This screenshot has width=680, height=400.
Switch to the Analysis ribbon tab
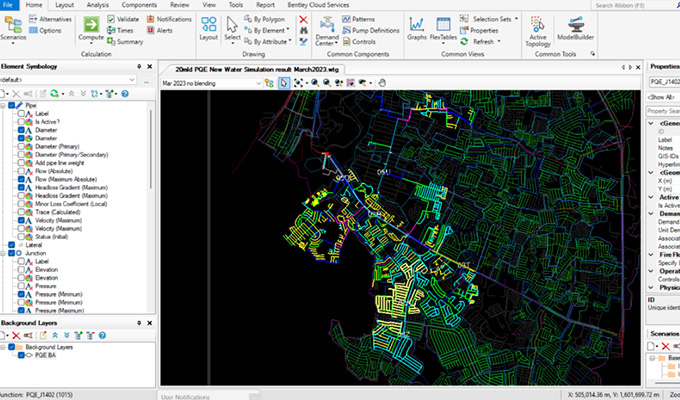pos(97,5)
